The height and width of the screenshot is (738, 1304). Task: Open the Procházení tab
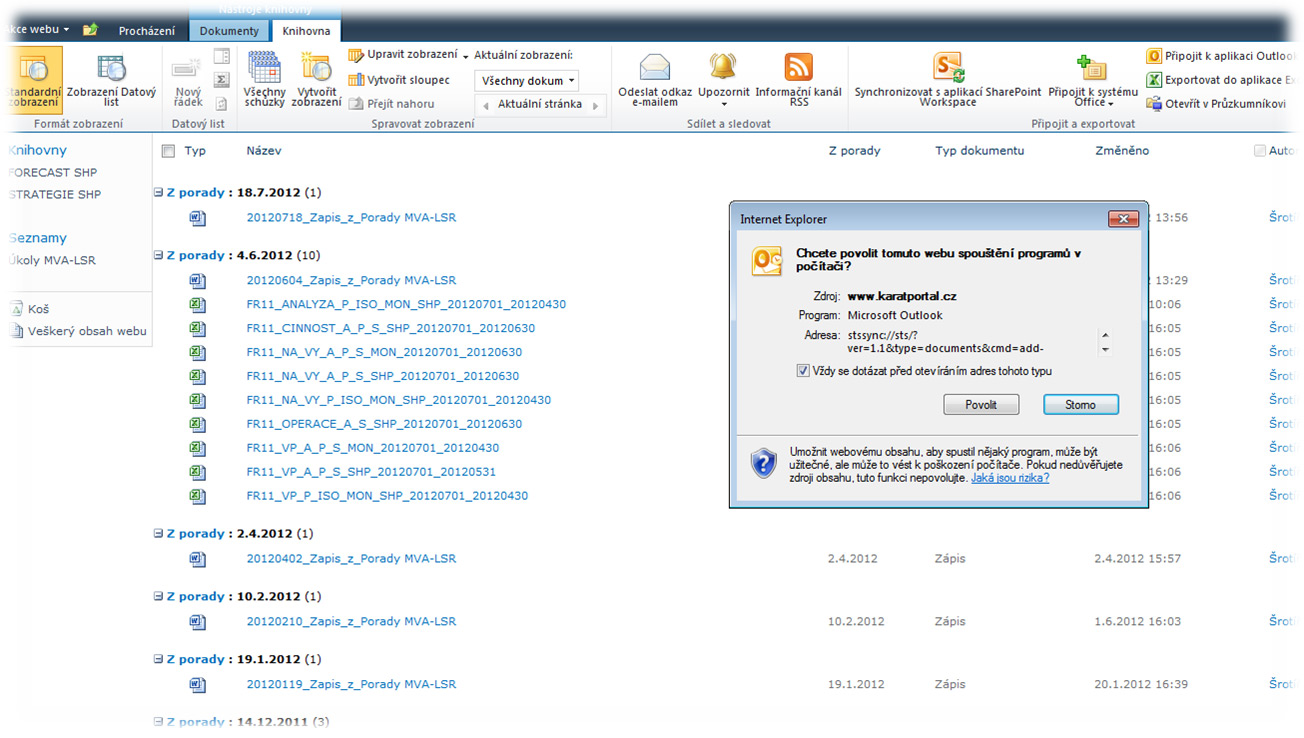(x=147, y=31)
